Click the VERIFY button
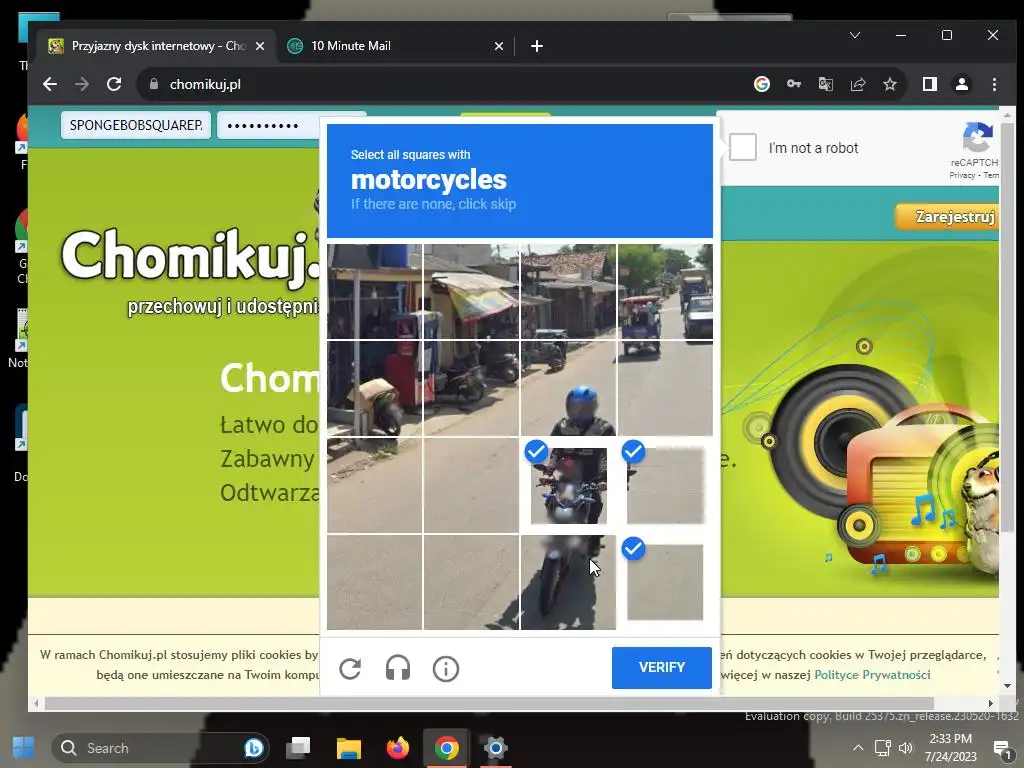This screenshot has width=1024, height=768. pos(662,667)
